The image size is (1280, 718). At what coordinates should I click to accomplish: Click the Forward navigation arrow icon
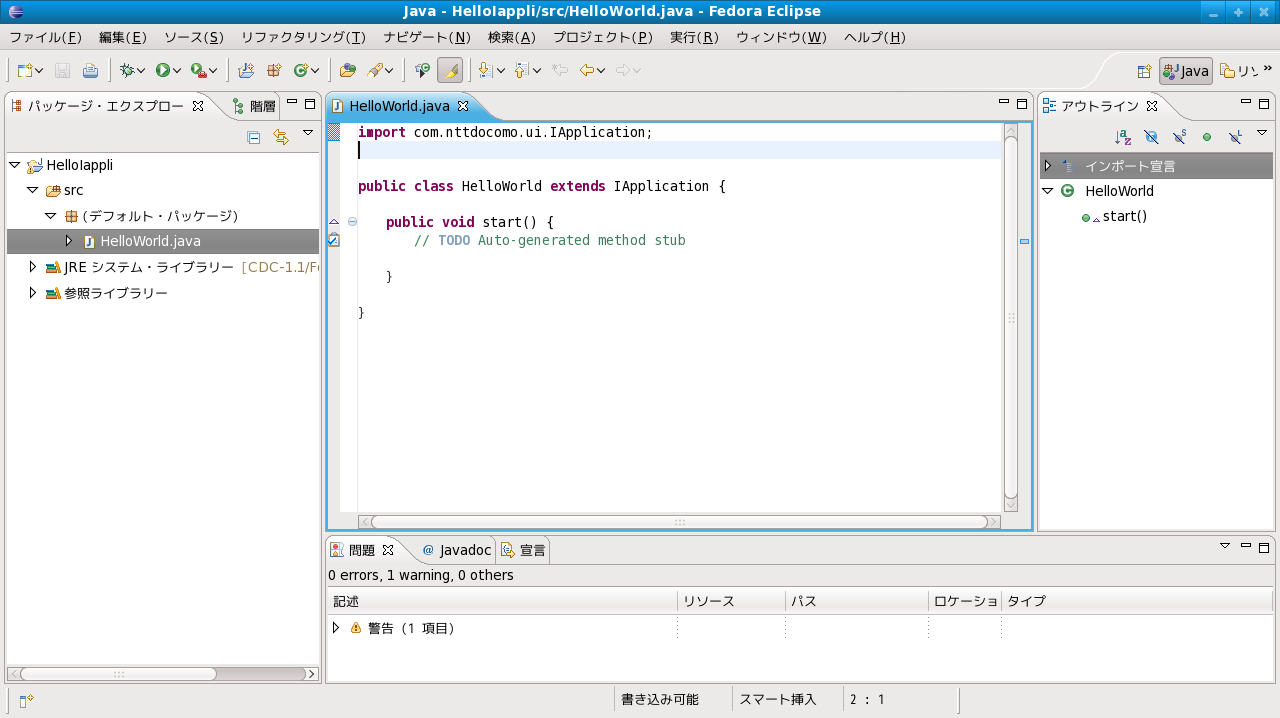(x=623, y=70)
